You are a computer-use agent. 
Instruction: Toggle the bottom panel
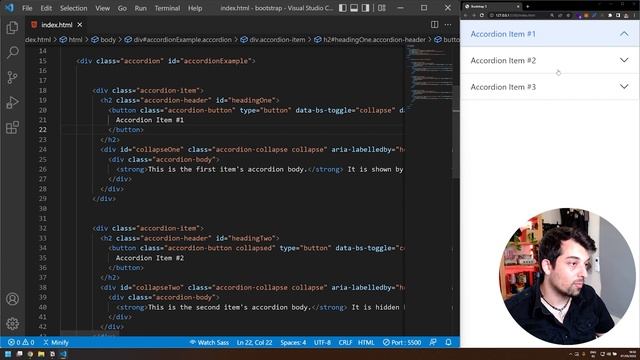[354, 8]
